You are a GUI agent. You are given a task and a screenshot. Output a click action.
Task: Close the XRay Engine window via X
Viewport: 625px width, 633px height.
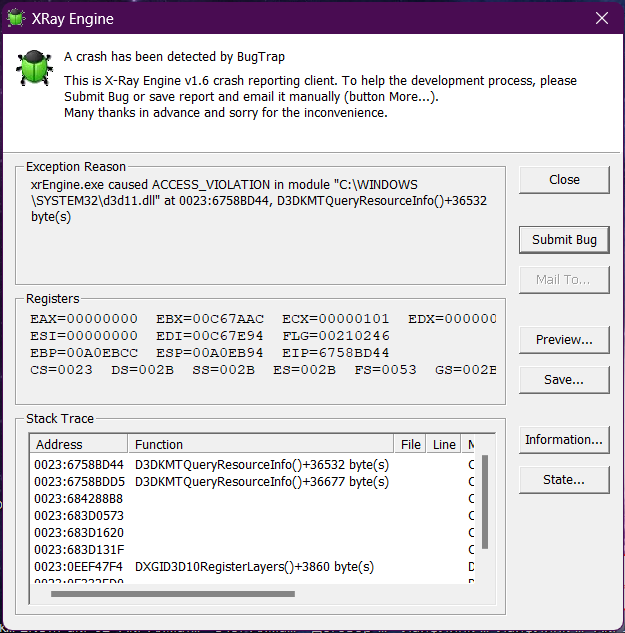click(x=602, y=18)
